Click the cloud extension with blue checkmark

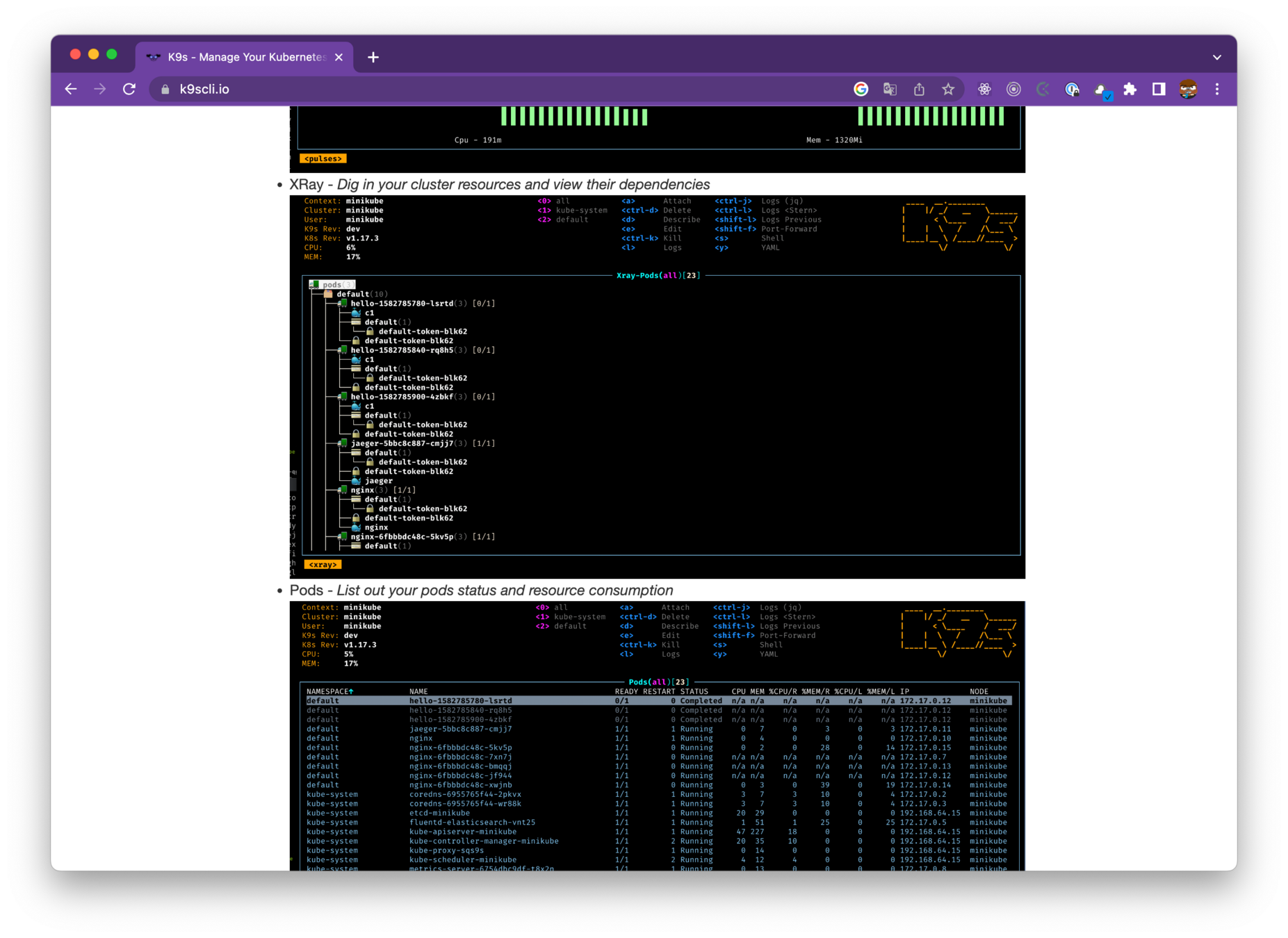(x=1102, y=90)
